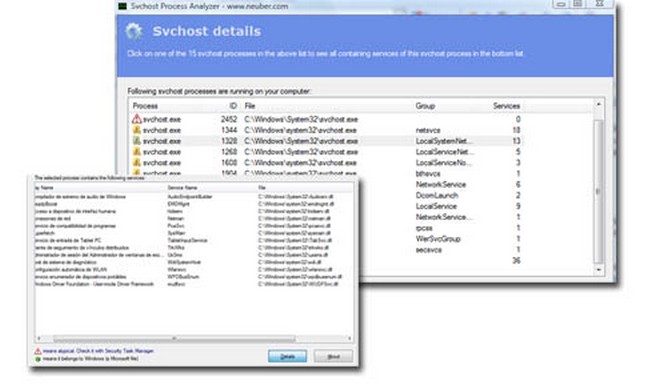Click the gear icon beside Svchost details
The height and width of the screenshot is (388, 667).
pos(134,31)
